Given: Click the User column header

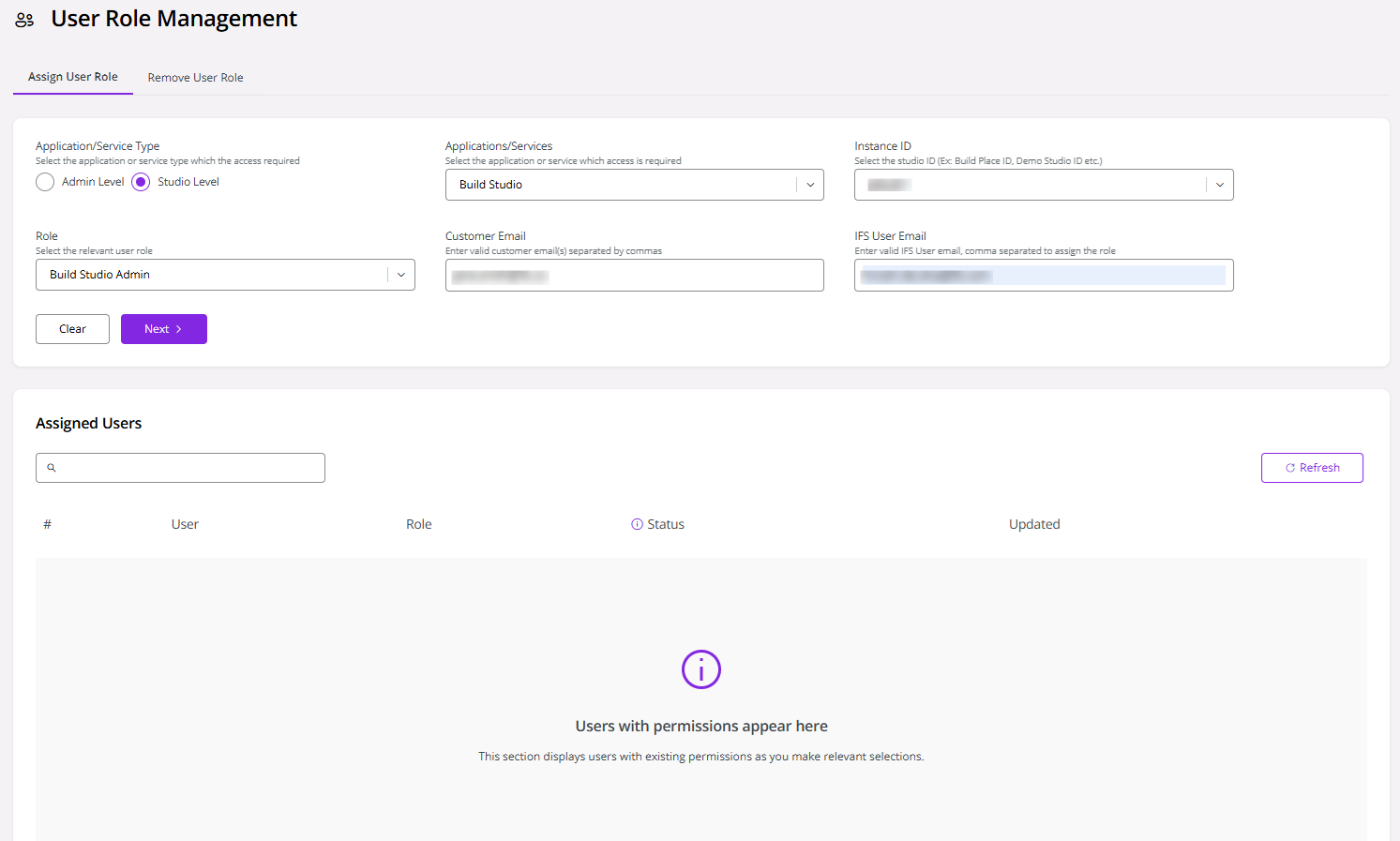Looking at the screenshot, I should pos(185,524).
